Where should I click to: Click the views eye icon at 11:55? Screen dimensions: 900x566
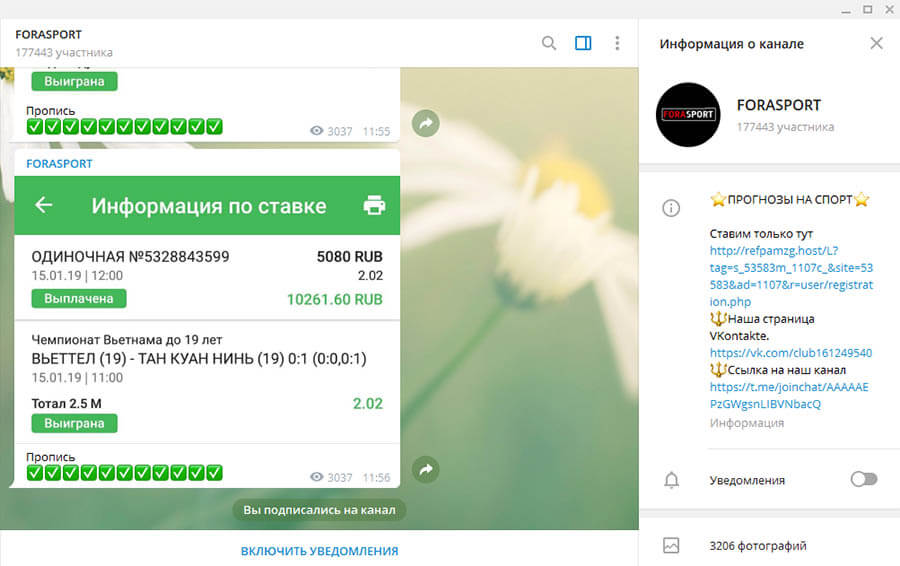click(x=316, y=130)
